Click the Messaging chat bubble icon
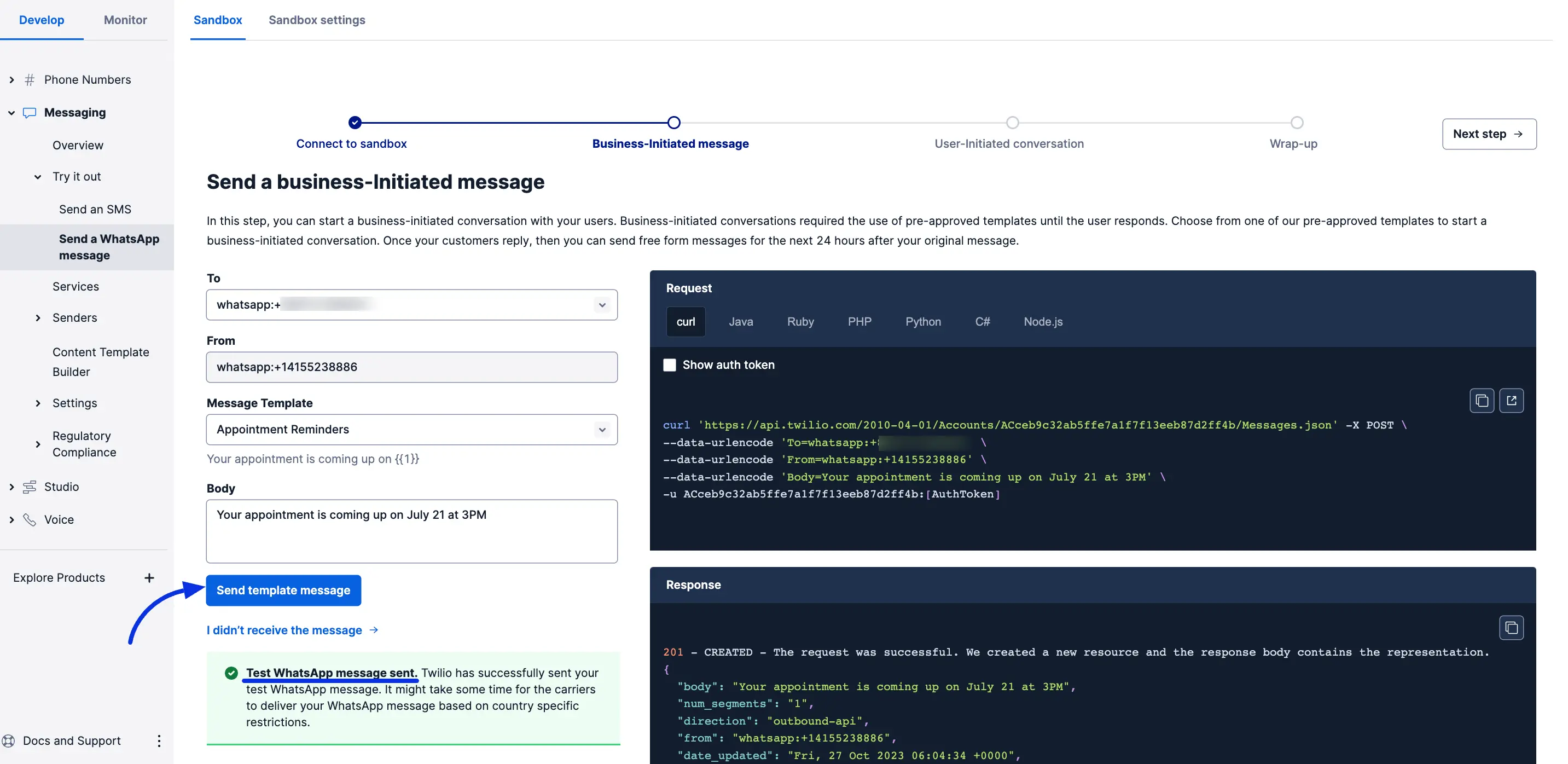 pyautogui.click(x=29, y=113)
